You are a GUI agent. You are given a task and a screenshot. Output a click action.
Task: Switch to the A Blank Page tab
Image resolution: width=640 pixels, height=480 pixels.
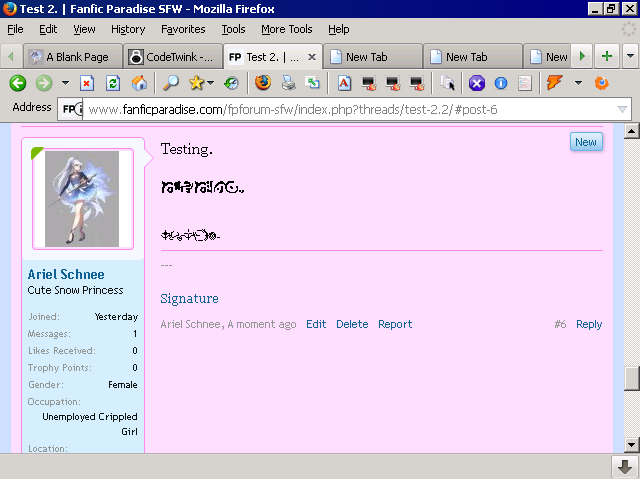click(x=73, y=57)
